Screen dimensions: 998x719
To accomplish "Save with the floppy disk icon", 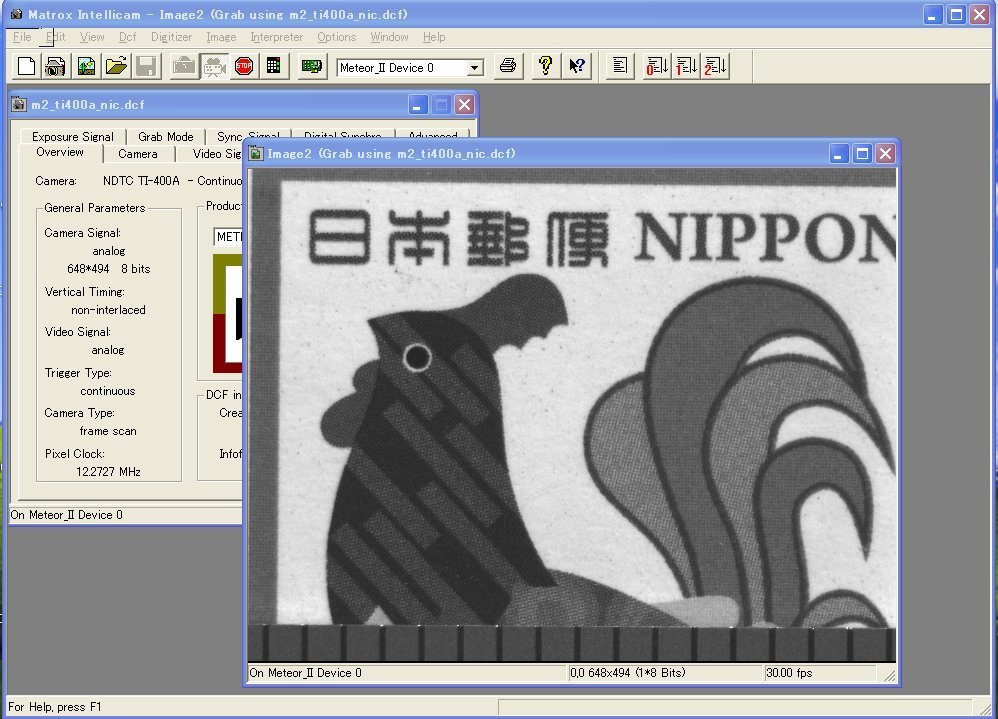I will pos(146,66).
